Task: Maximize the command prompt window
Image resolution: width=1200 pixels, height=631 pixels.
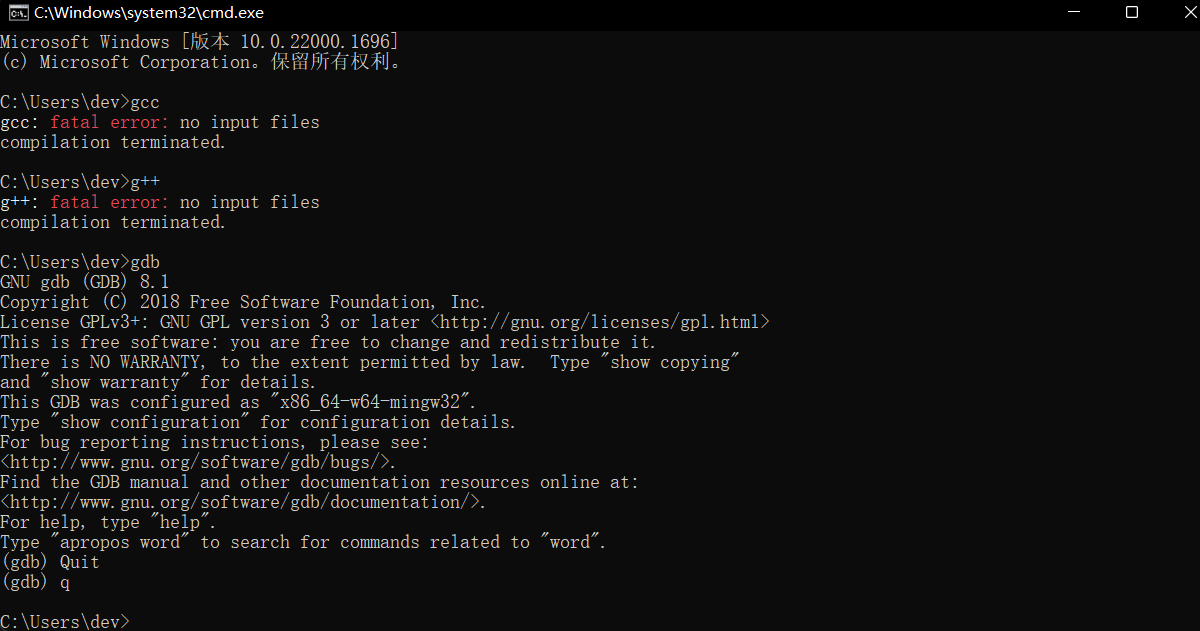Action: [1131, 13]
